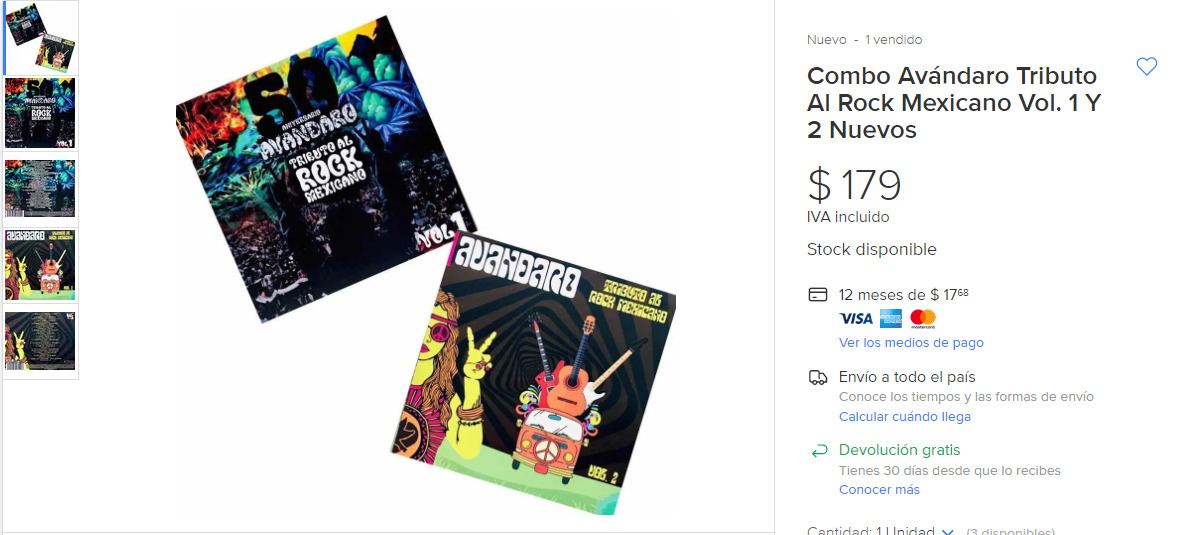Select the Vol. 1 front cover thumbnail

tap(40, 114)
